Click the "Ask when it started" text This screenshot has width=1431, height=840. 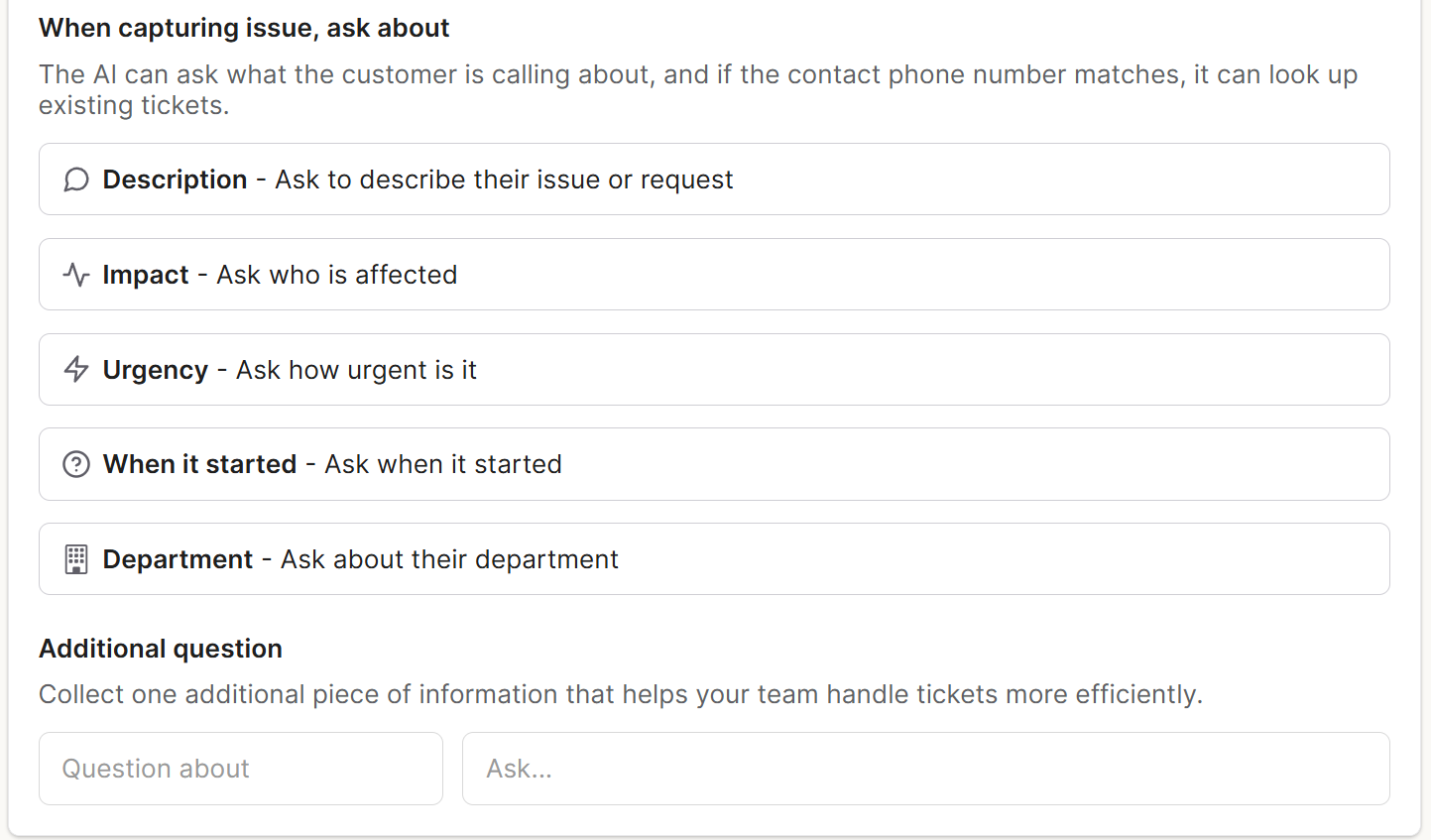point(443,464)
